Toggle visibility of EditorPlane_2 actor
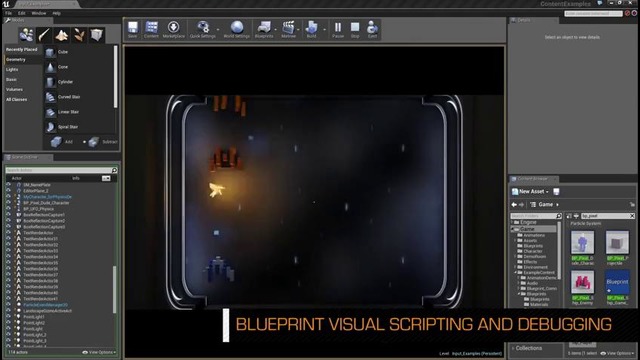This screenshot has width=640, height=360. point(8,191)
